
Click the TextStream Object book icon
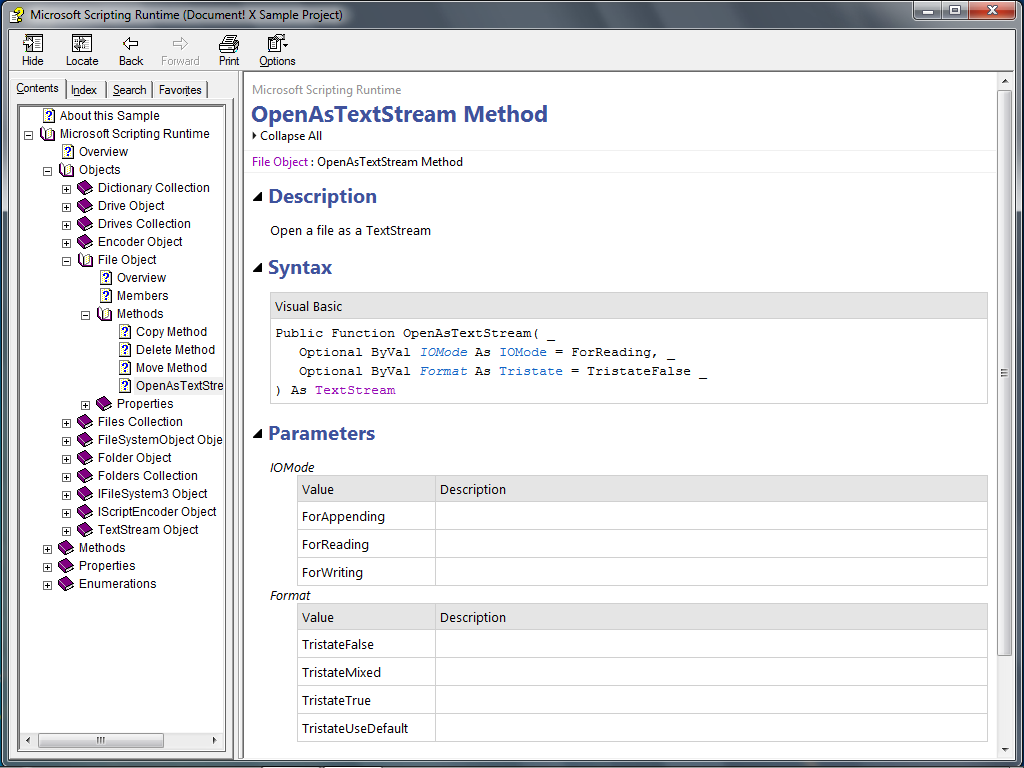coord(85,530)
